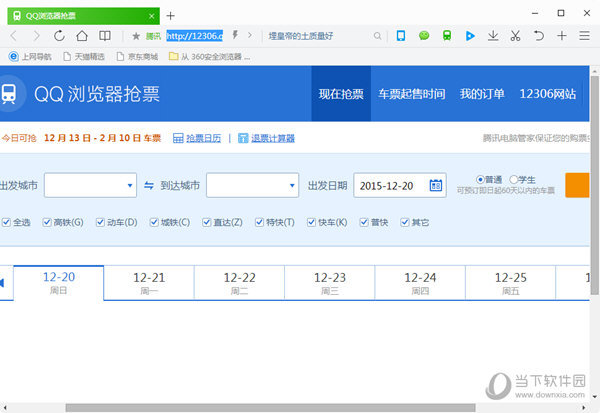Screen dimensions: 600x413
Task: Open the 京东商城 bookmark
Action: (137, 57)
